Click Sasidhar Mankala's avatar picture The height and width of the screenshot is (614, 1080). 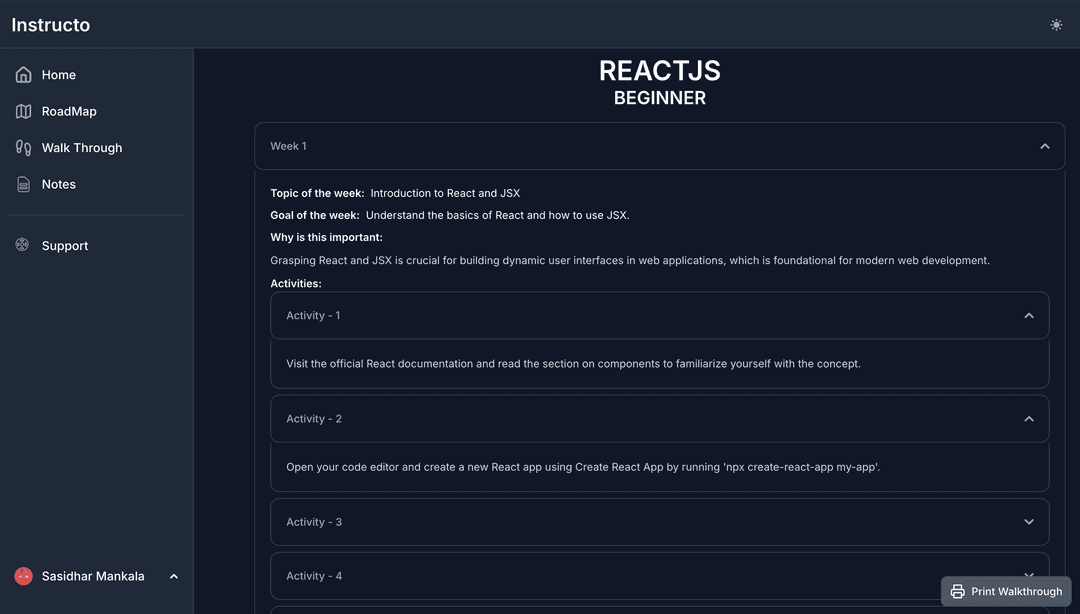pos(23,576)
